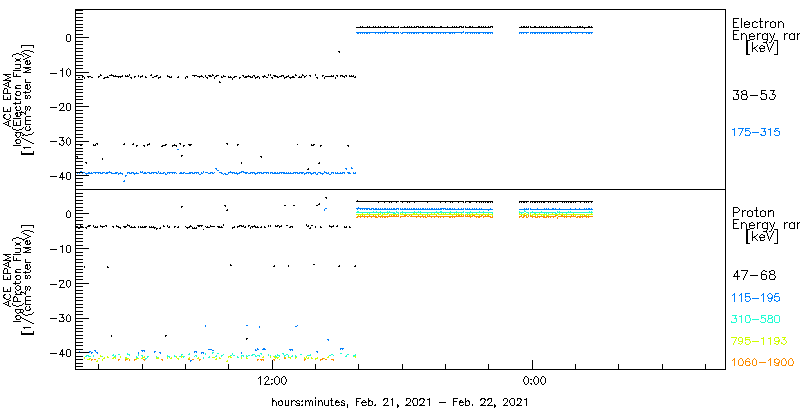Click the electron panel 0 y-axis tick label
Screen dimensions: 800x410
tap(69, 37)
